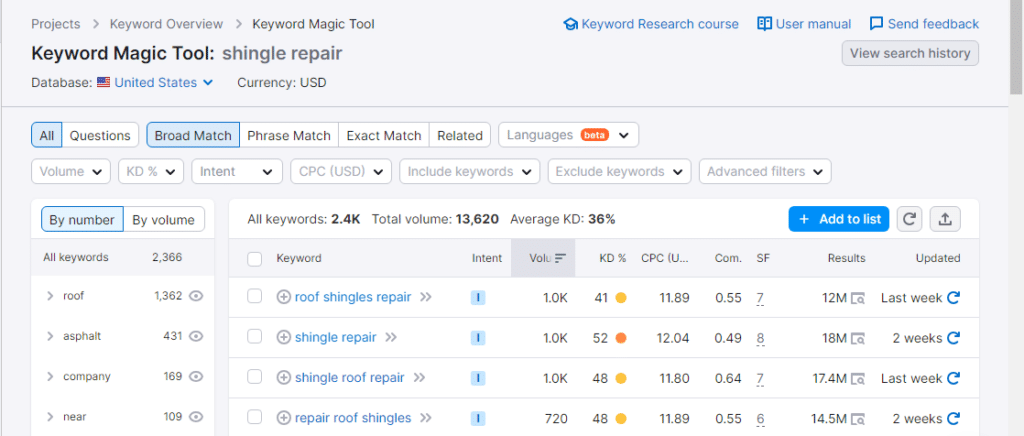Screen dimensions: 1024x436
Task: Open the Volume filter dropdown
Action: pos(71,172)
